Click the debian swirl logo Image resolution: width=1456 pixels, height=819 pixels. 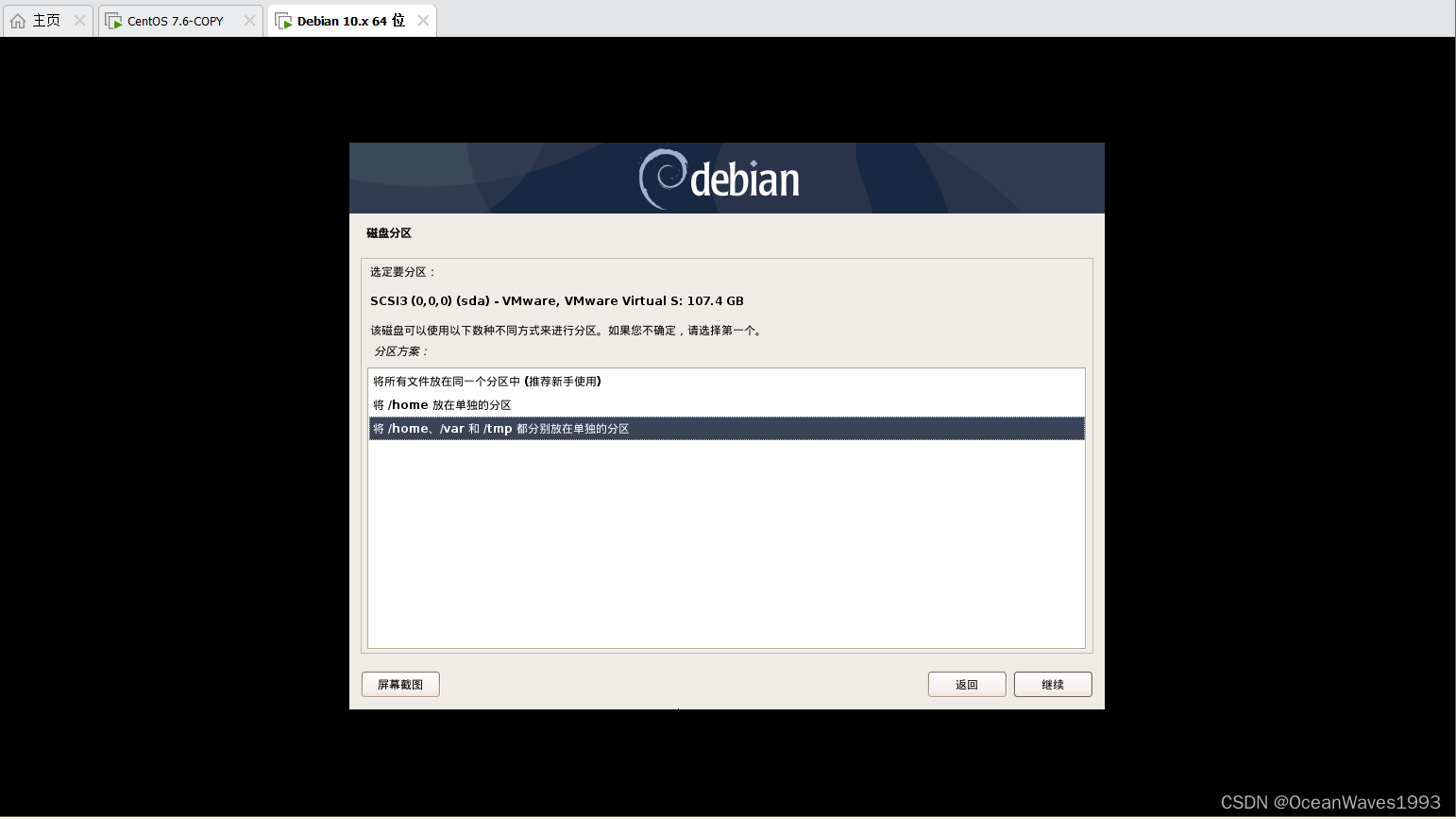click(x=664, y=179)
